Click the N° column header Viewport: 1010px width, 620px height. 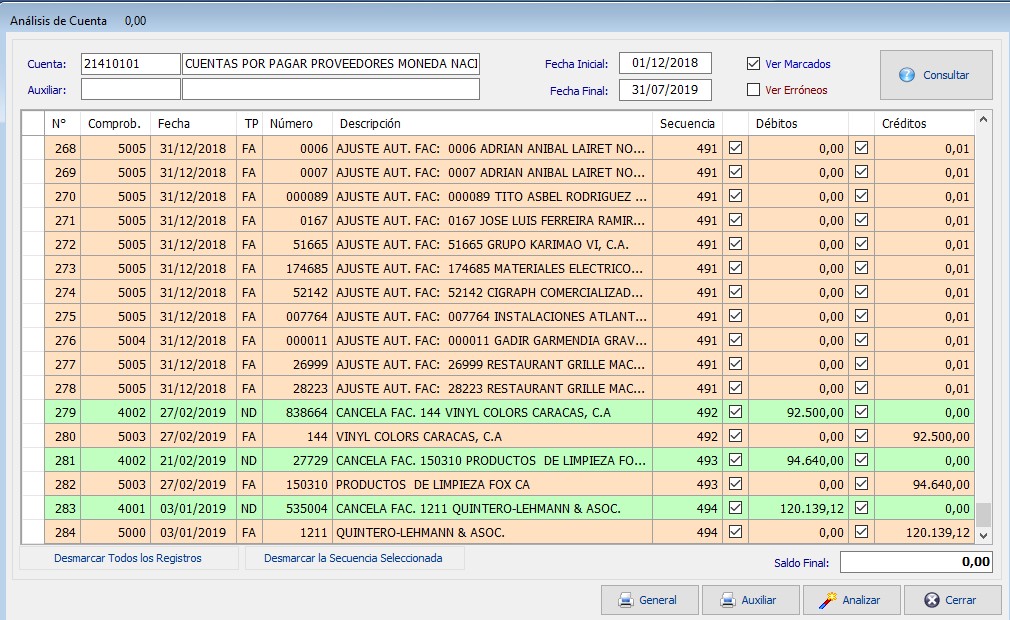coord(62,124)
